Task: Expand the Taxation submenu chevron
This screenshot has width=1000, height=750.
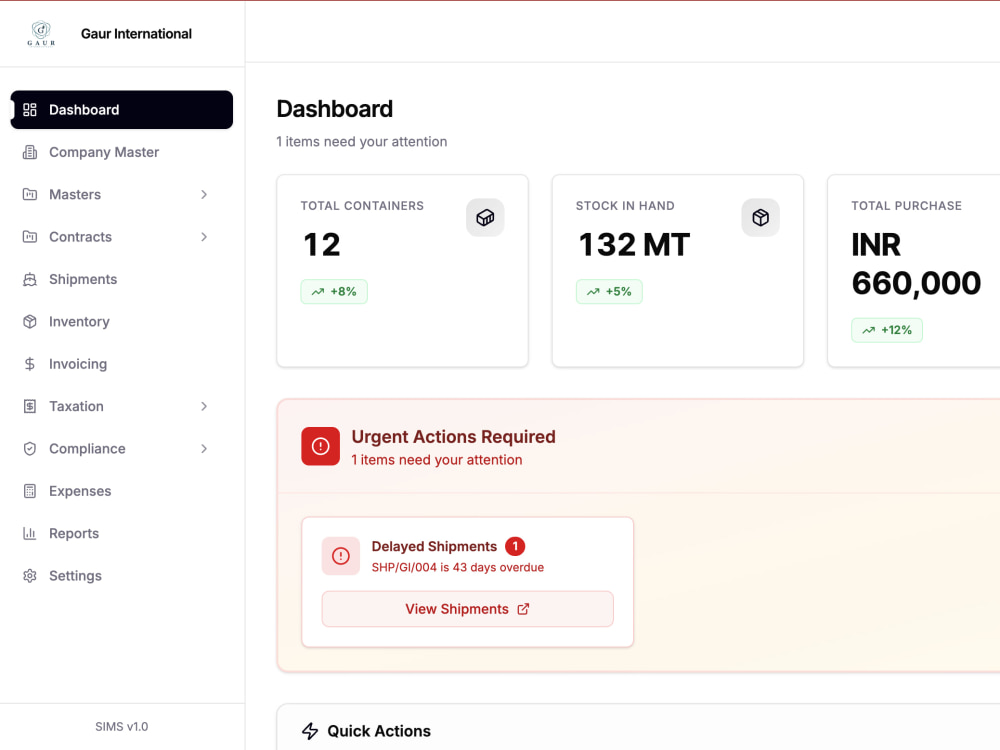Action: (204, 406)
